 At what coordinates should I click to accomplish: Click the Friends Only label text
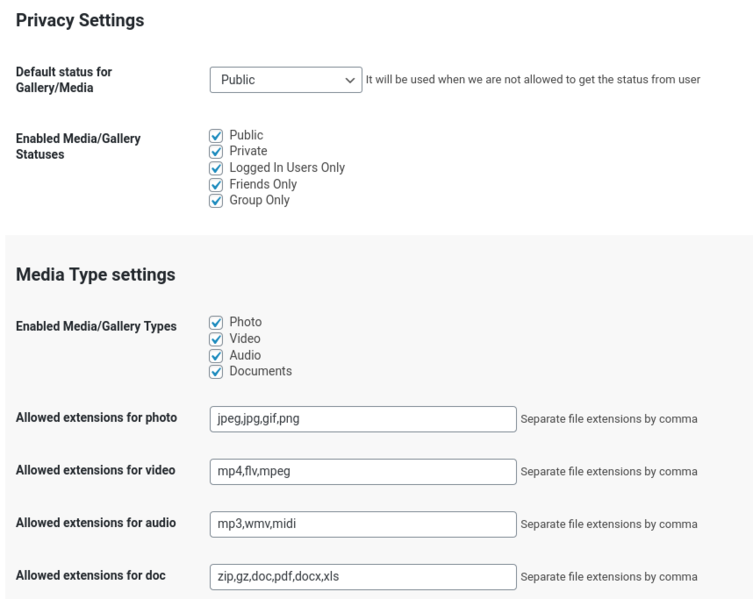pos(263,184)
